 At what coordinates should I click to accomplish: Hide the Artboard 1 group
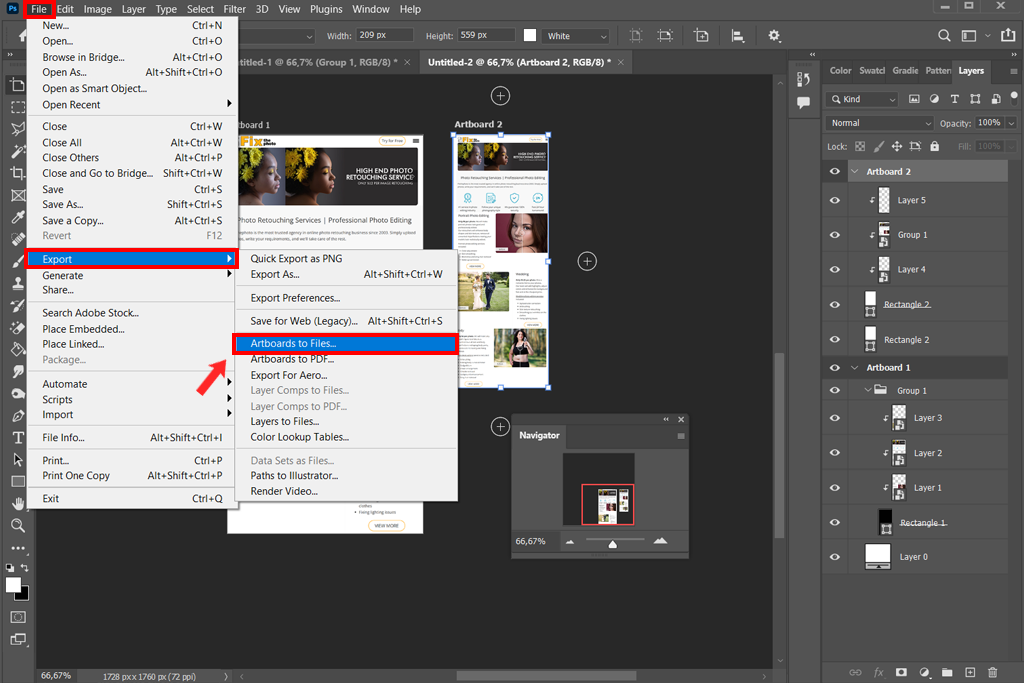click(x=835, y=368)
